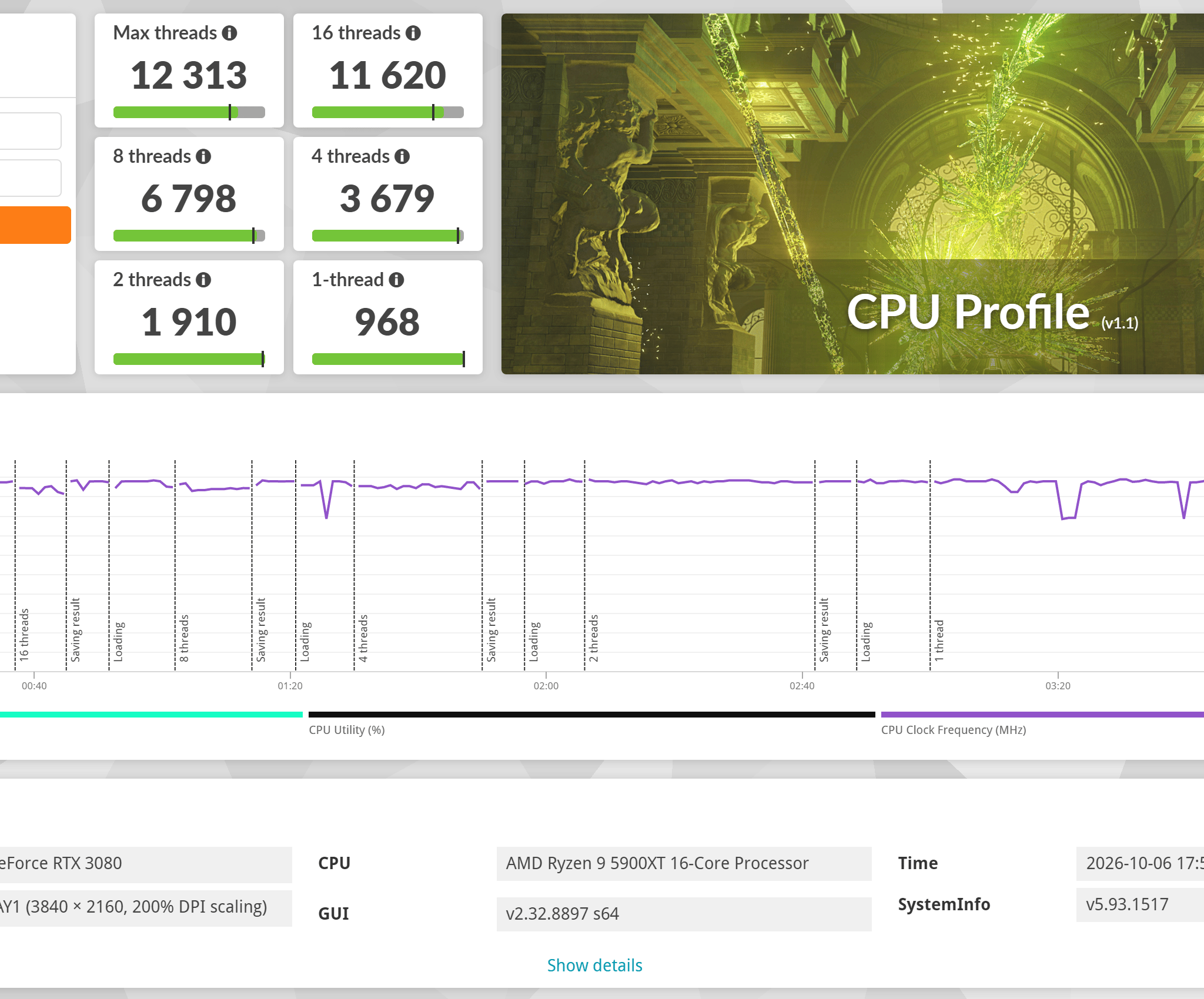Click the orange button on the left panel
This screenshot has height=999, width=1204.
pyautogui.click(x=35, y=225)
